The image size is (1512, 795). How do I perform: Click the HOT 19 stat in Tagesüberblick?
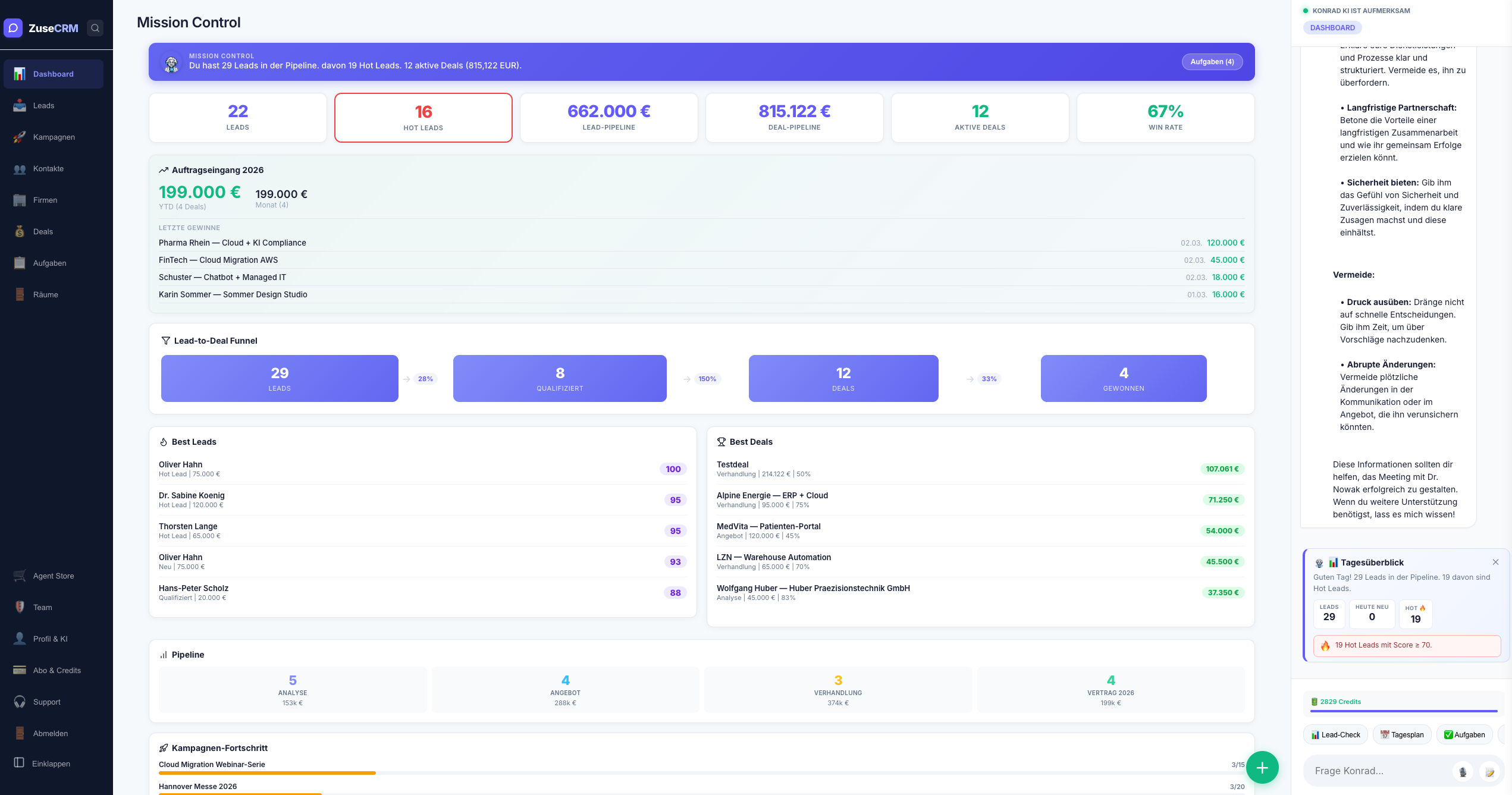click(1416, 614)
